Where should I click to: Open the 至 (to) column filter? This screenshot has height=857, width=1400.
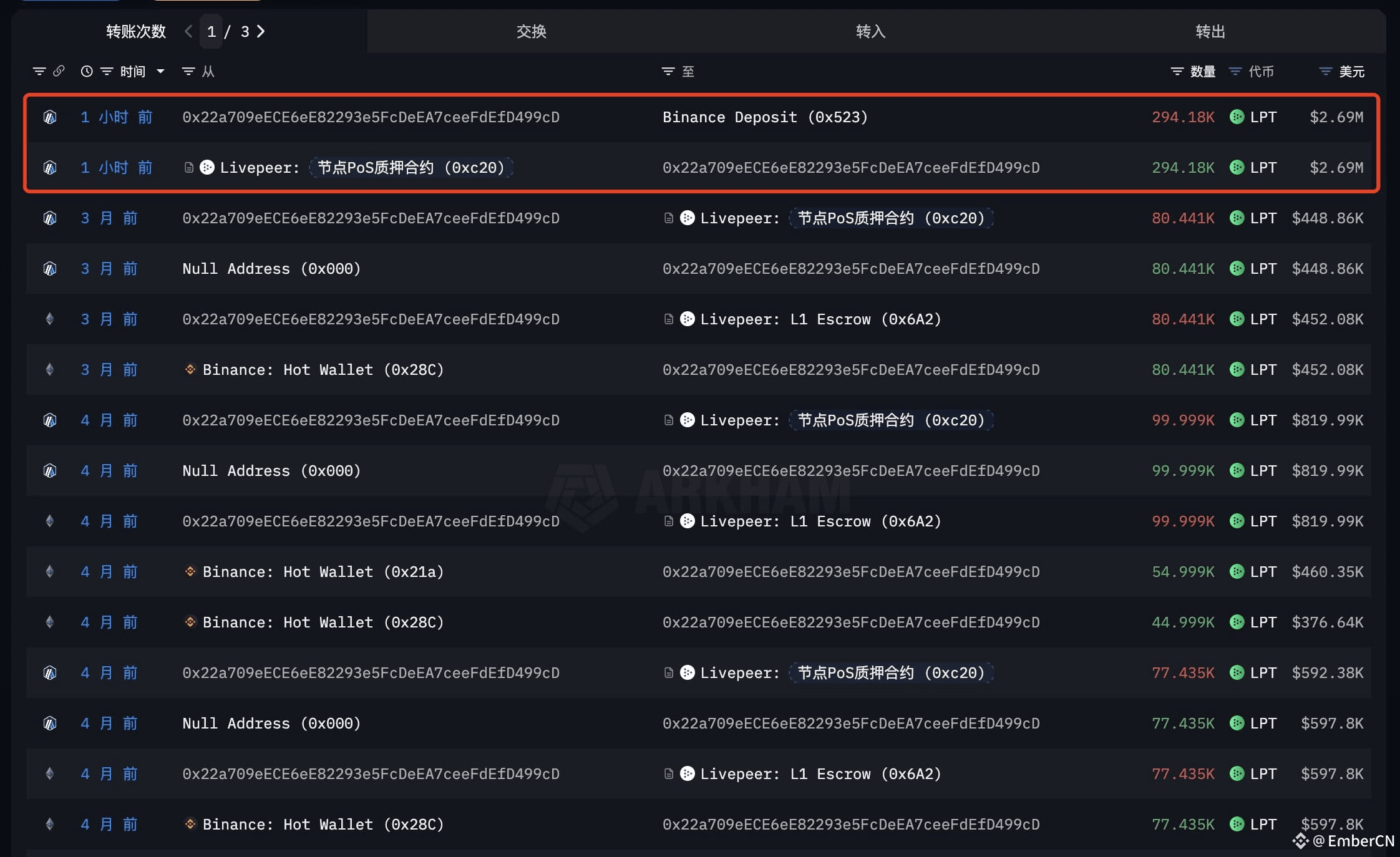[x=668, y=72]
